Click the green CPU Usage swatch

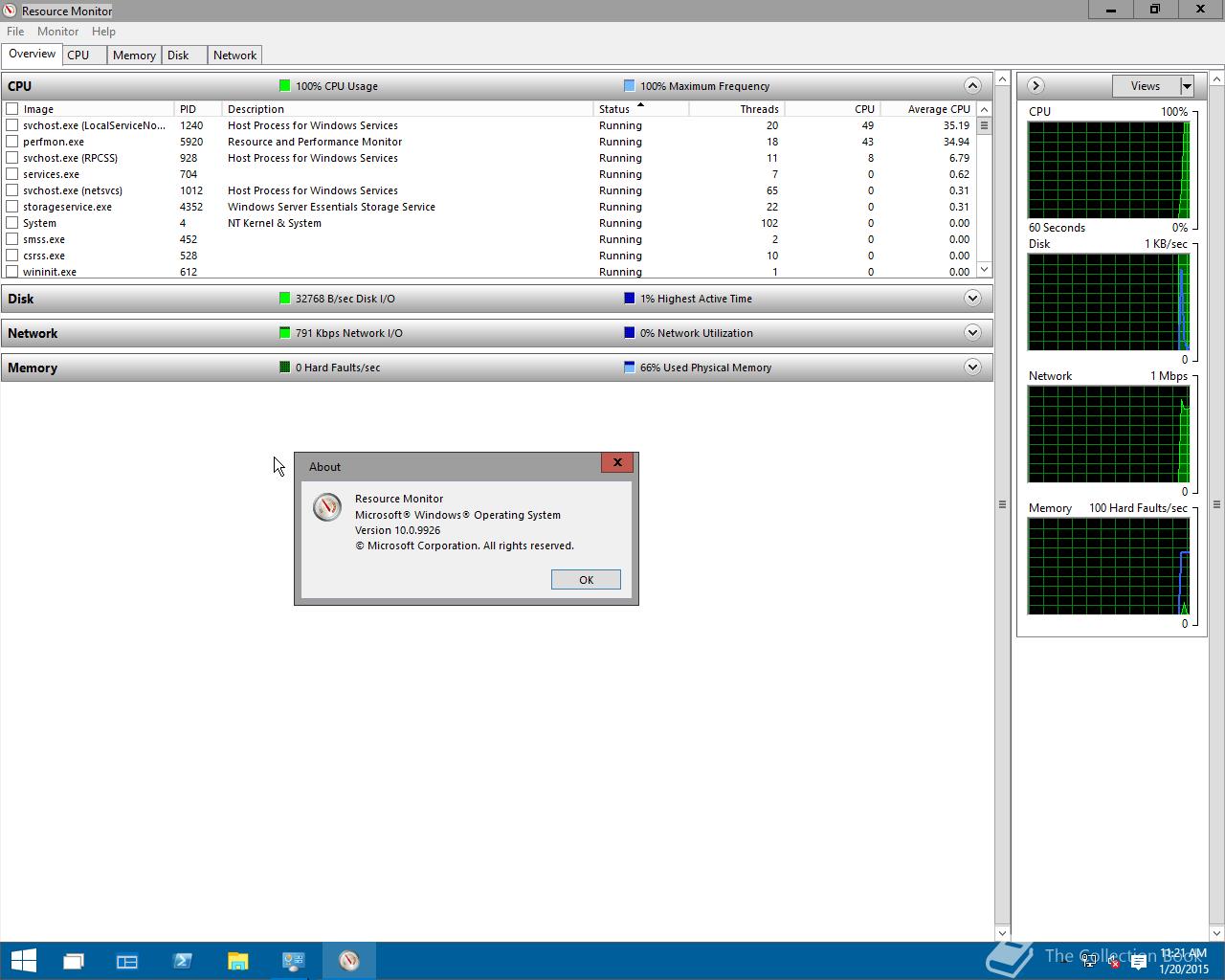coord(284,85)
